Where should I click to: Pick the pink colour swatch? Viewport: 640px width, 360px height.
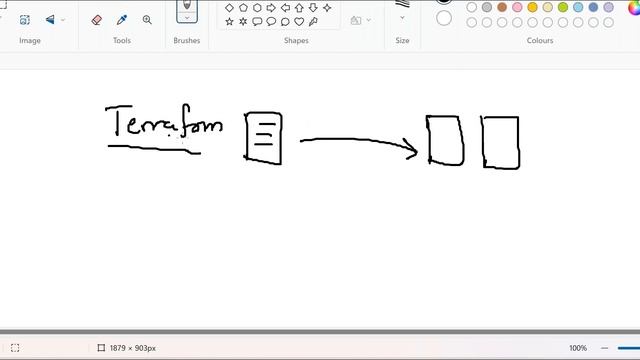pos(517,7)
